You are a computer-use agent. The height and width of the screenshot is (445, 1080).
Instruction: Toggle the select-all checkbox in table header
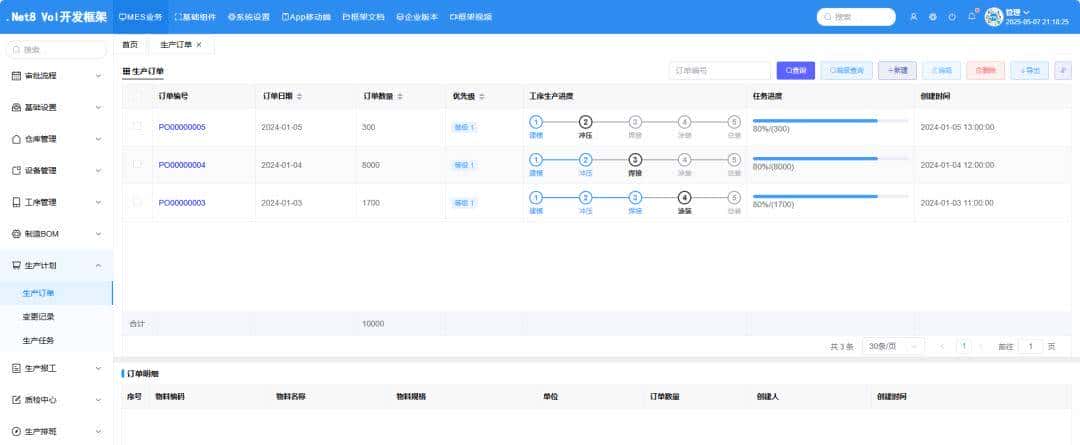pos(137,96)
